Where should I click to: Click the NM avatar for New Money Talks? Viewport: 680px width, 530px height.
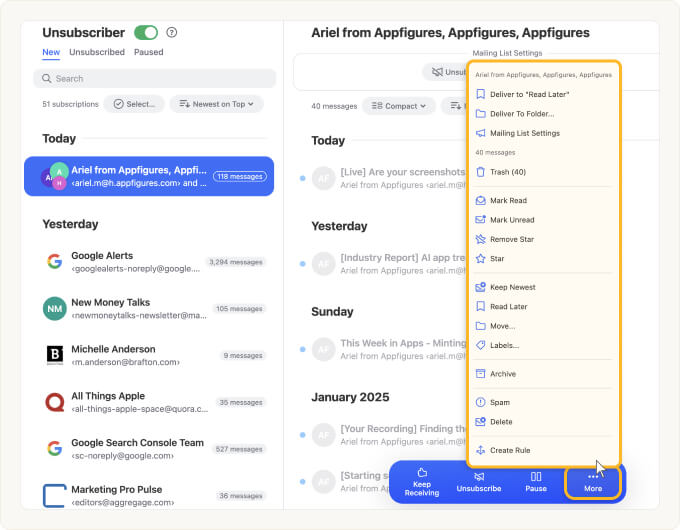(55, 309)
